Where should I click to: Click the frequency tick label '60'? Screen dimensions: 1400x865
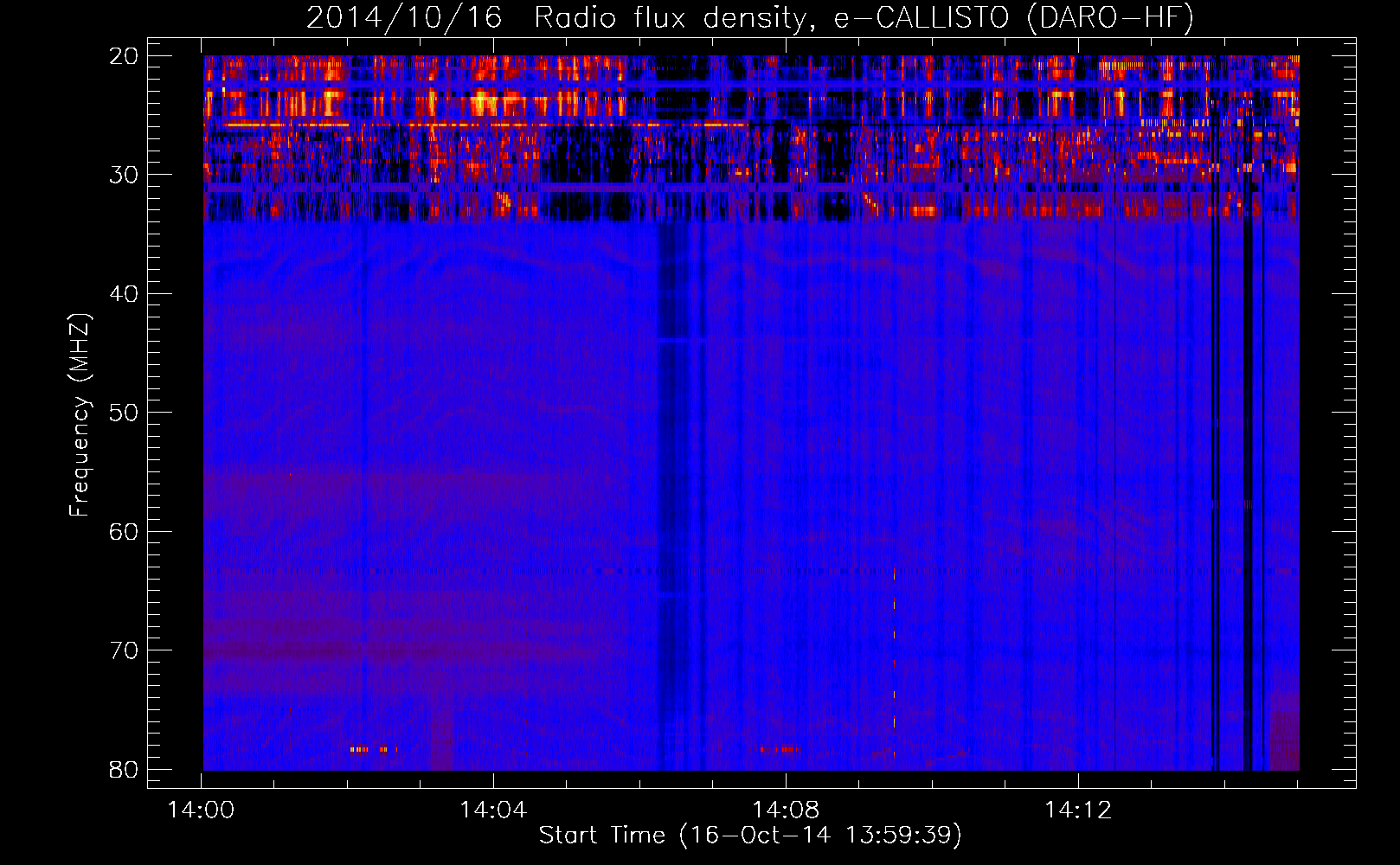pyautogui.click(x=125, y=531)
